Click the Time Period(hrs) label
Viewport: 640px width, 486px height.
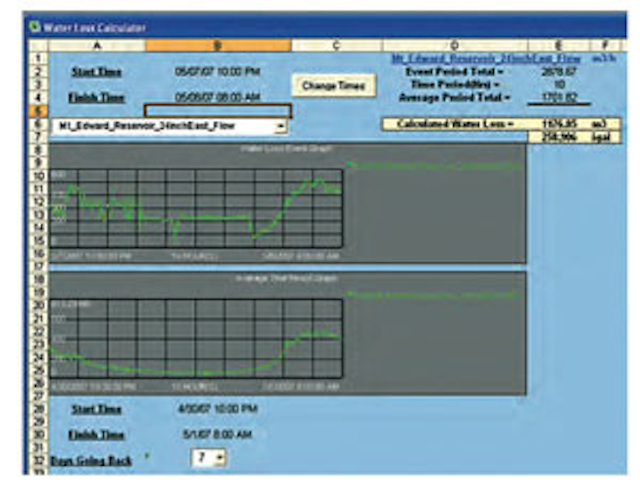click(456, 84)
